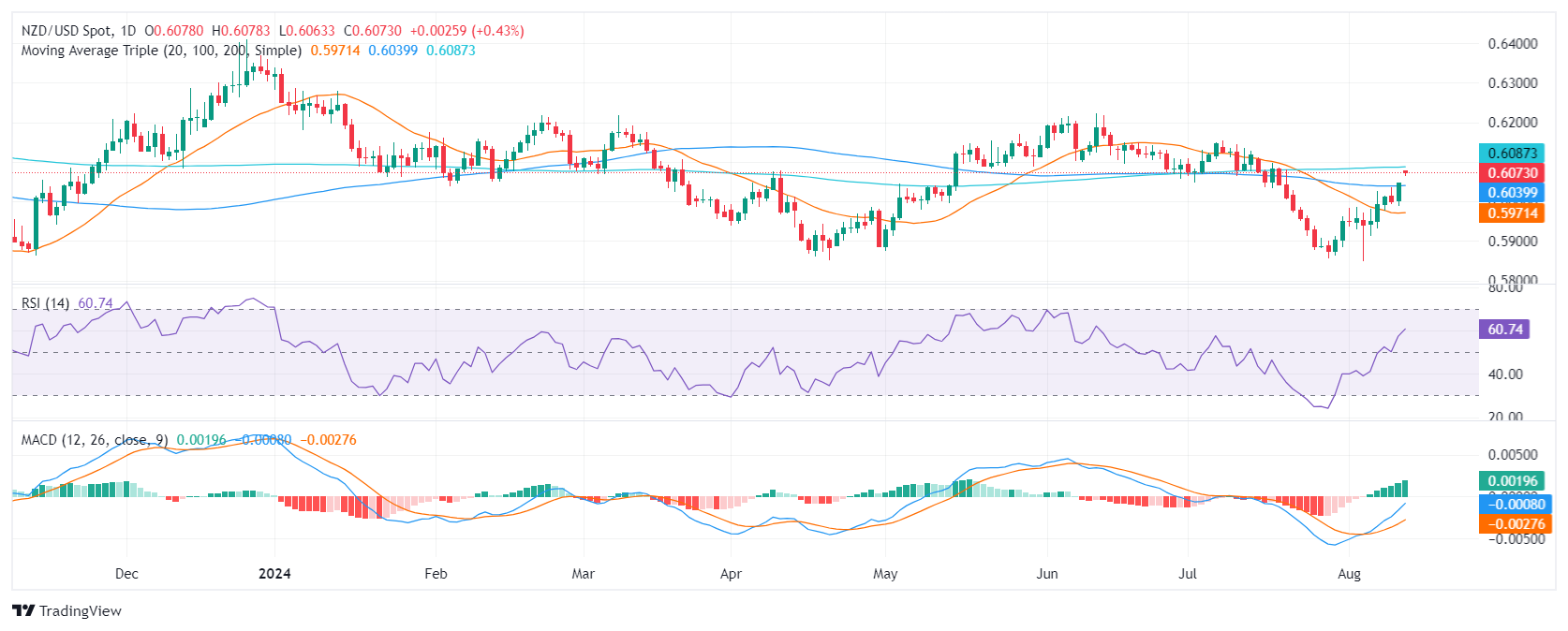Screen dimensions: 1568x631
Task: Click the TradingView logo icon
Action: point(23,610)
